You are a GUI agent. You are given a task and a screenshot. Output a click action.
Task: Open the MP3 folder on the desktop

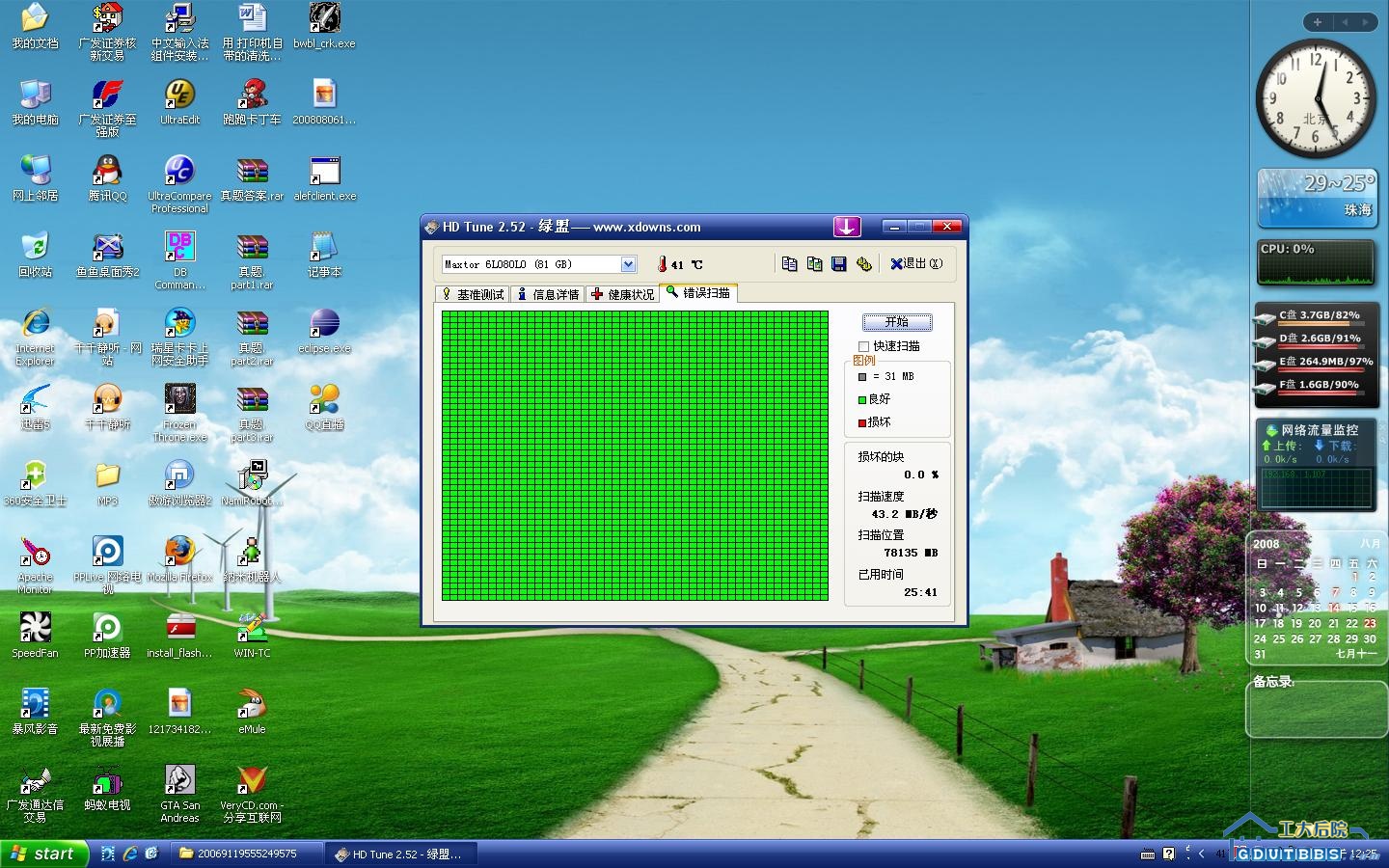tap(107, 483)
